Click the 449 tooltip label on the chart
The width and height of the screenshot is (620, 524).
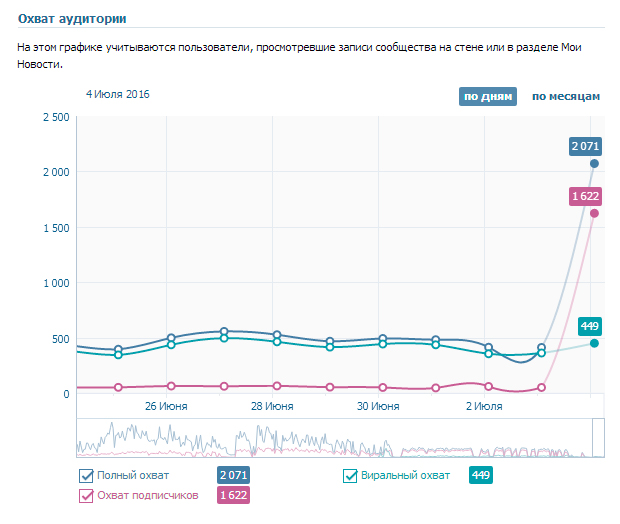point(590,326)
